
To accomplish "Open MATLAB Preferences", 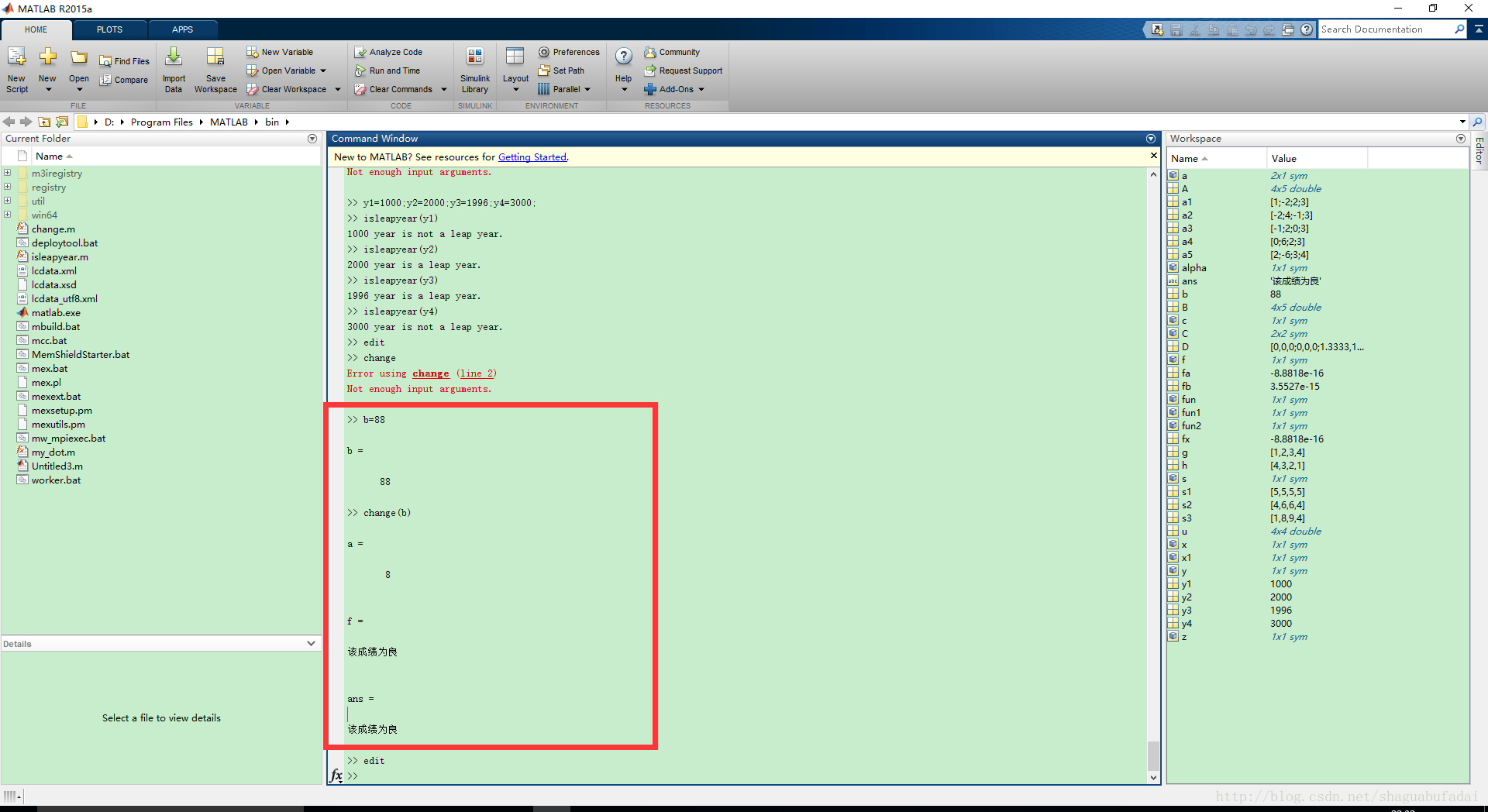I will click(569, 52).
